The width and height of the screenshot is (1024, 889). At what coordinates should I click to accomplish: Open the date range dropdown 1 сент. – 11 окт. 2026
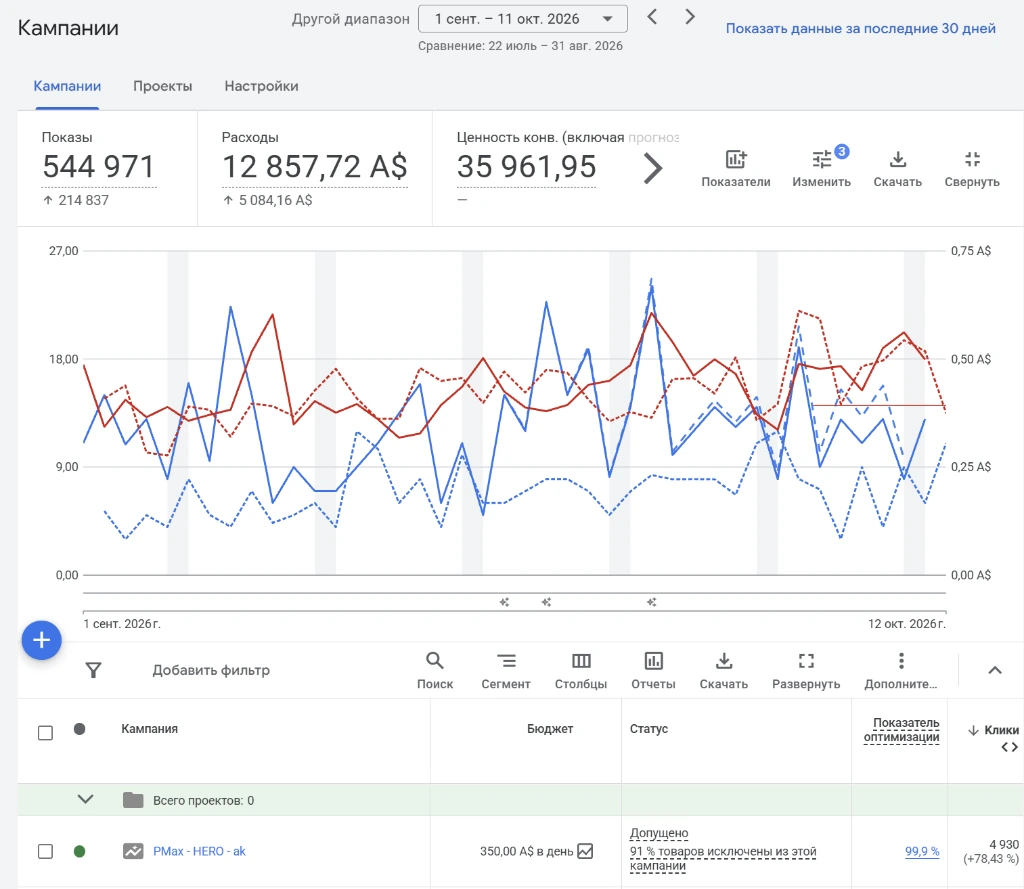point(522,19)
